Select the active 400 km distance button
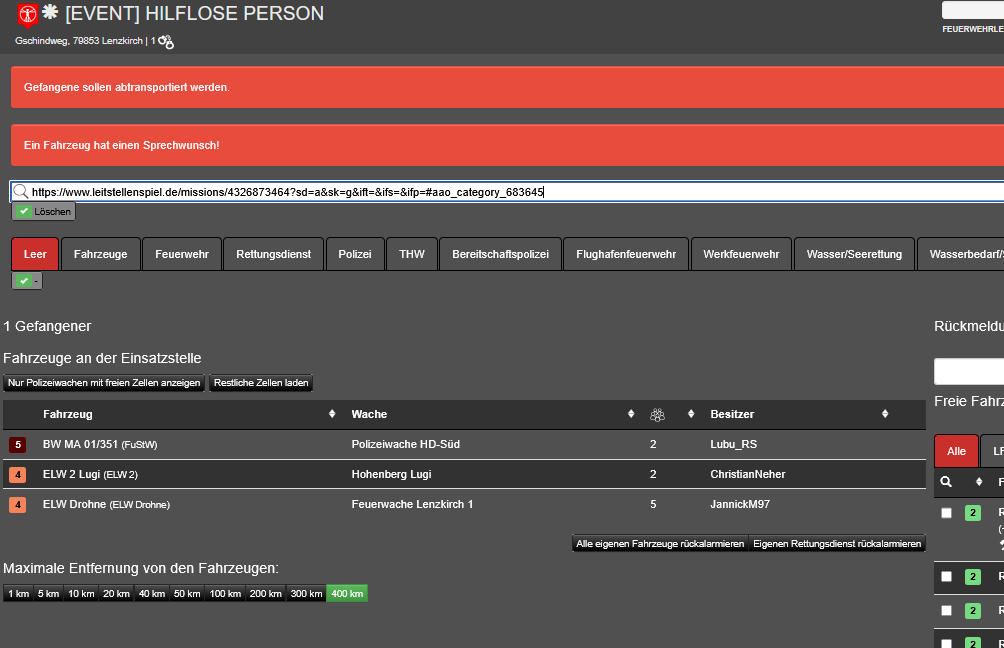This screenshot has width=1004, height=648. click(347, 594)
